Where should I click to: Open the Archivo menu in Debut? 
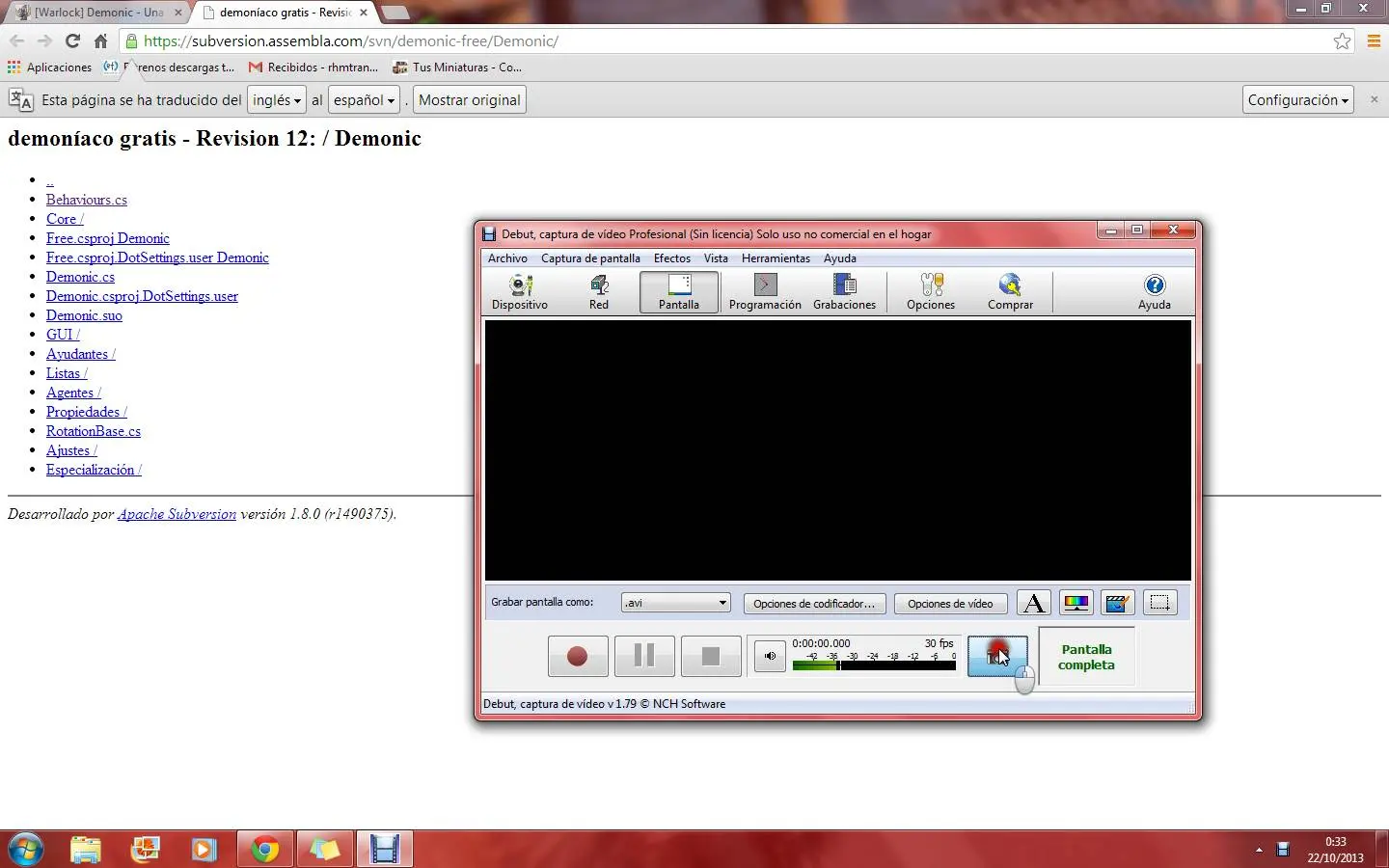point(507,258)
